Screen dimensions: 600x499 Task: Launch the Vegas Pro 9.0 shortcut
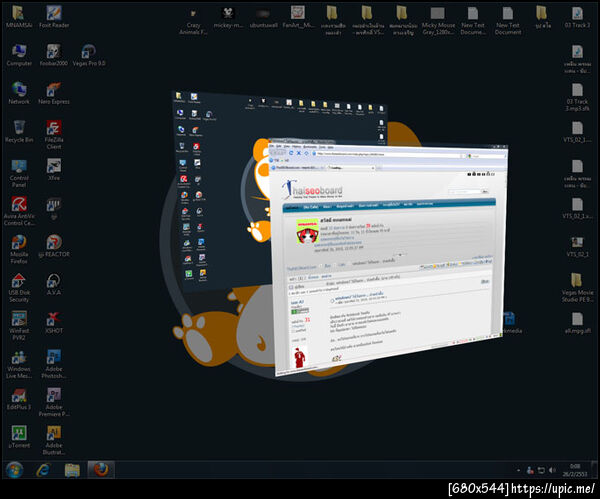coord(88,55)
